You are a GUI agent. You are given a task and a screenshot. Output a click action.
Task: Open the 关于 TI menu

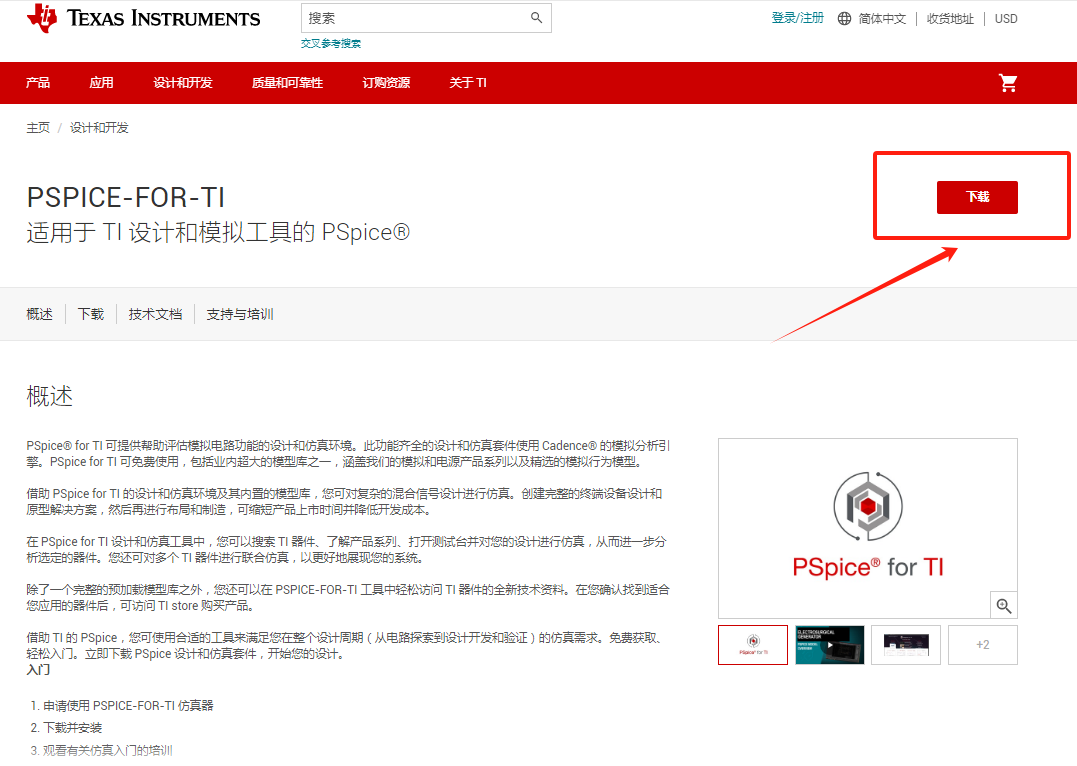(468, 82)
